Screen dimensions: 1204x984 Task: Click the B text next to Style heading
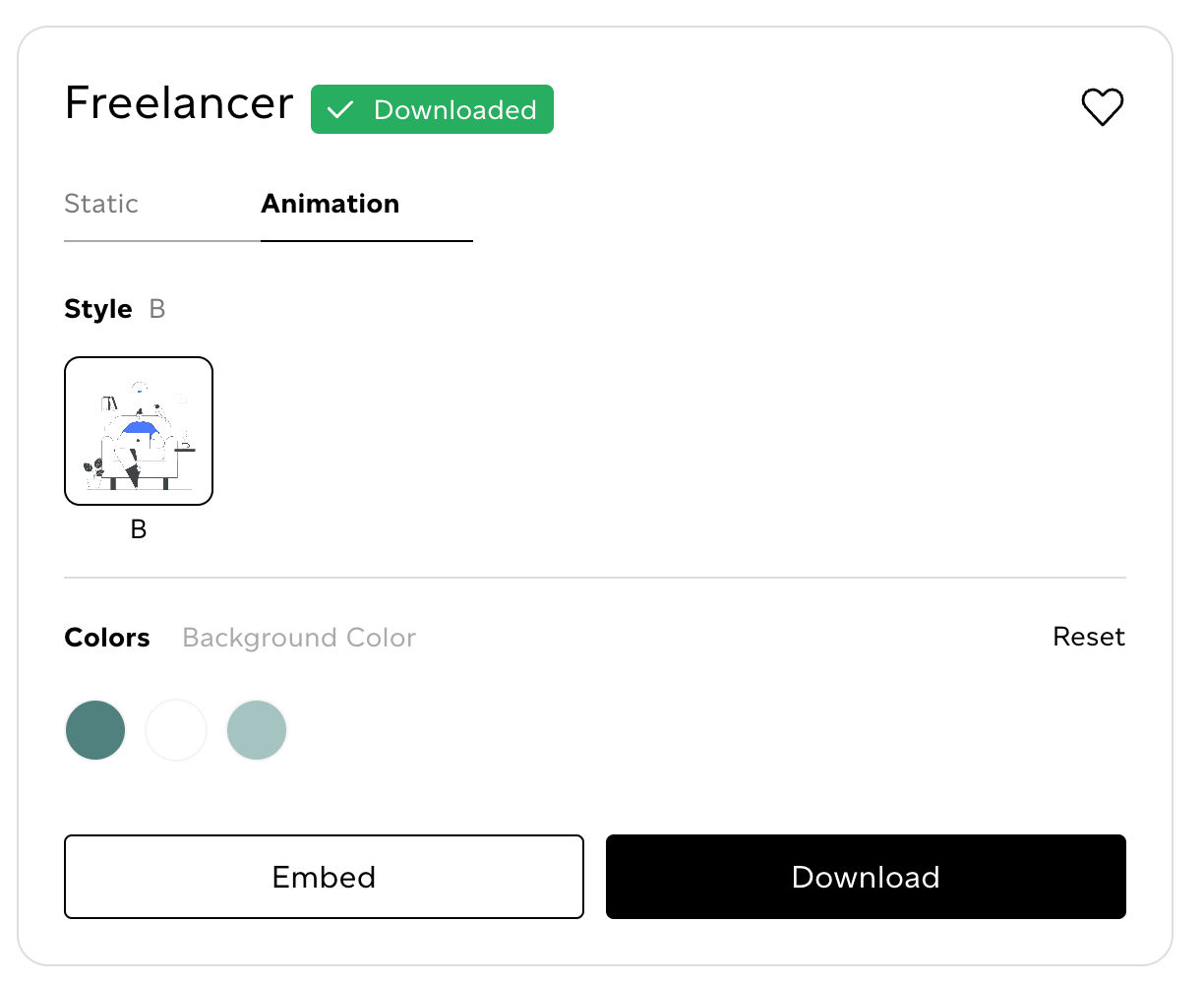point(157,308)
